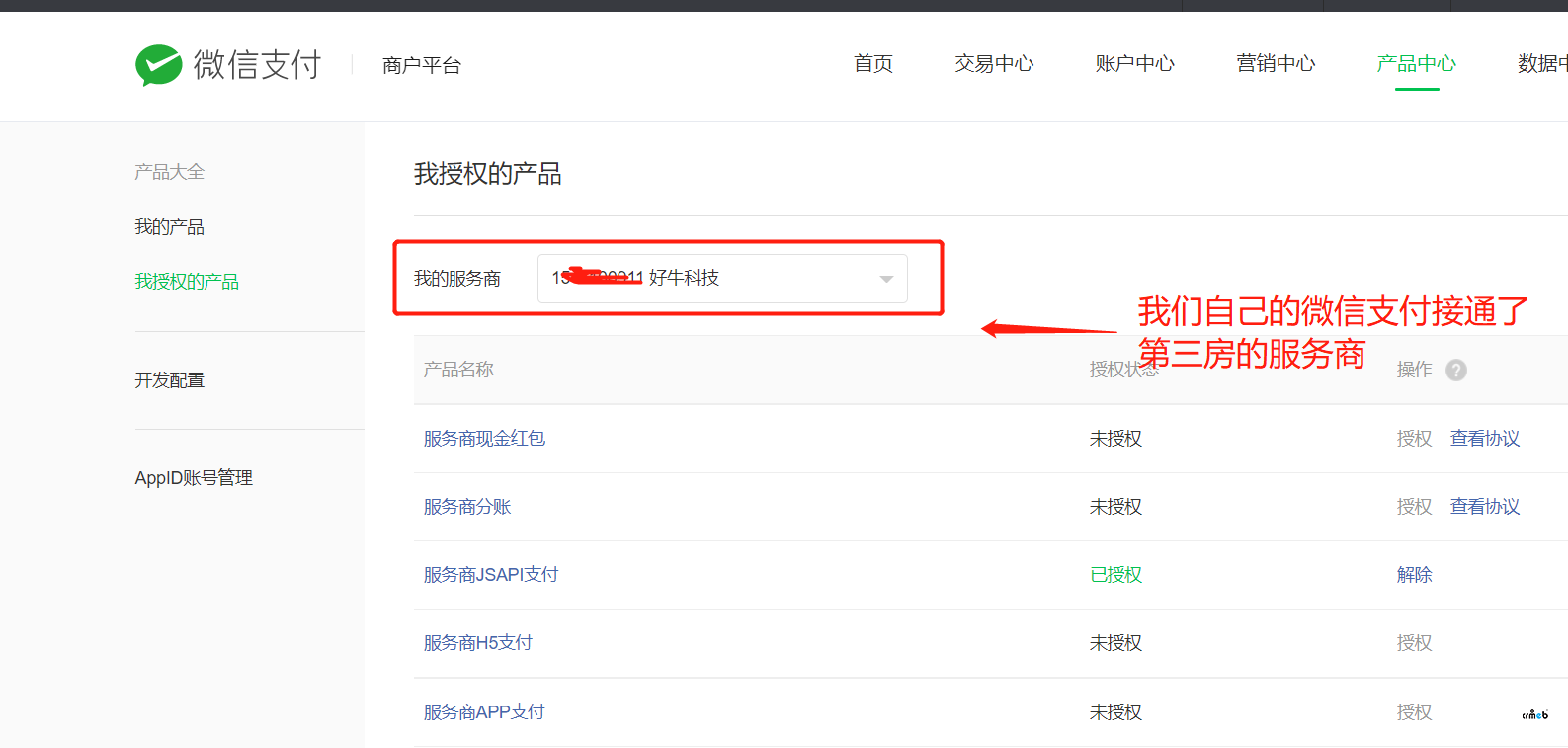View 查看协议 for 服务商现金红包
Screen dimensions: 1568x748
click(x=1485, y=439)
